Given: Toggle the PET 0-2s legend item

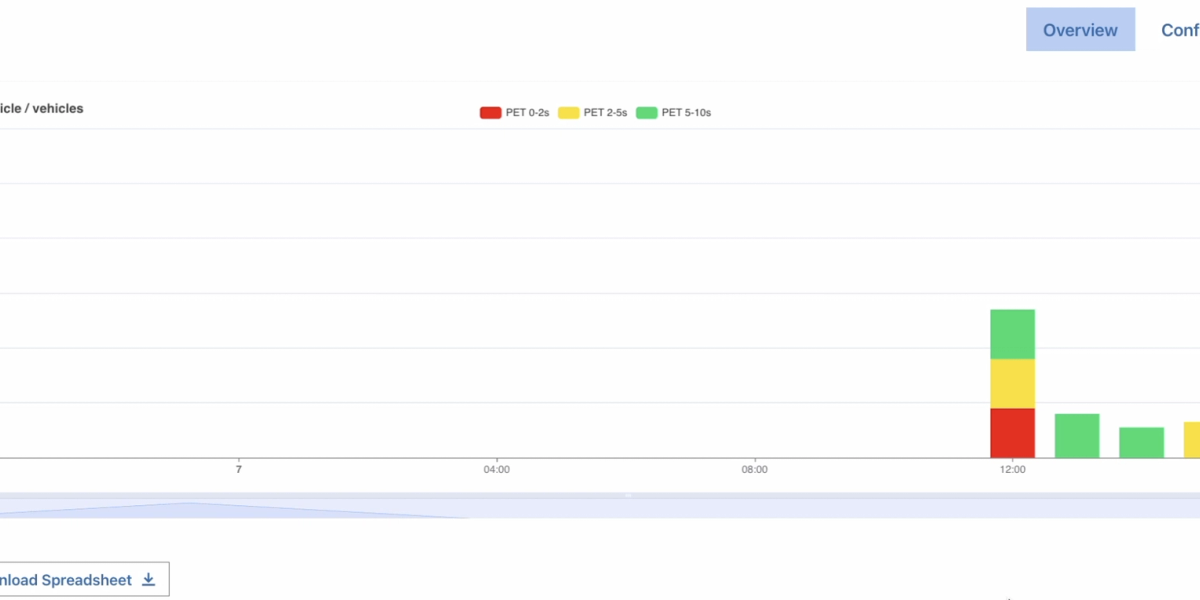Looking at the screenshot, I should 515,113.
